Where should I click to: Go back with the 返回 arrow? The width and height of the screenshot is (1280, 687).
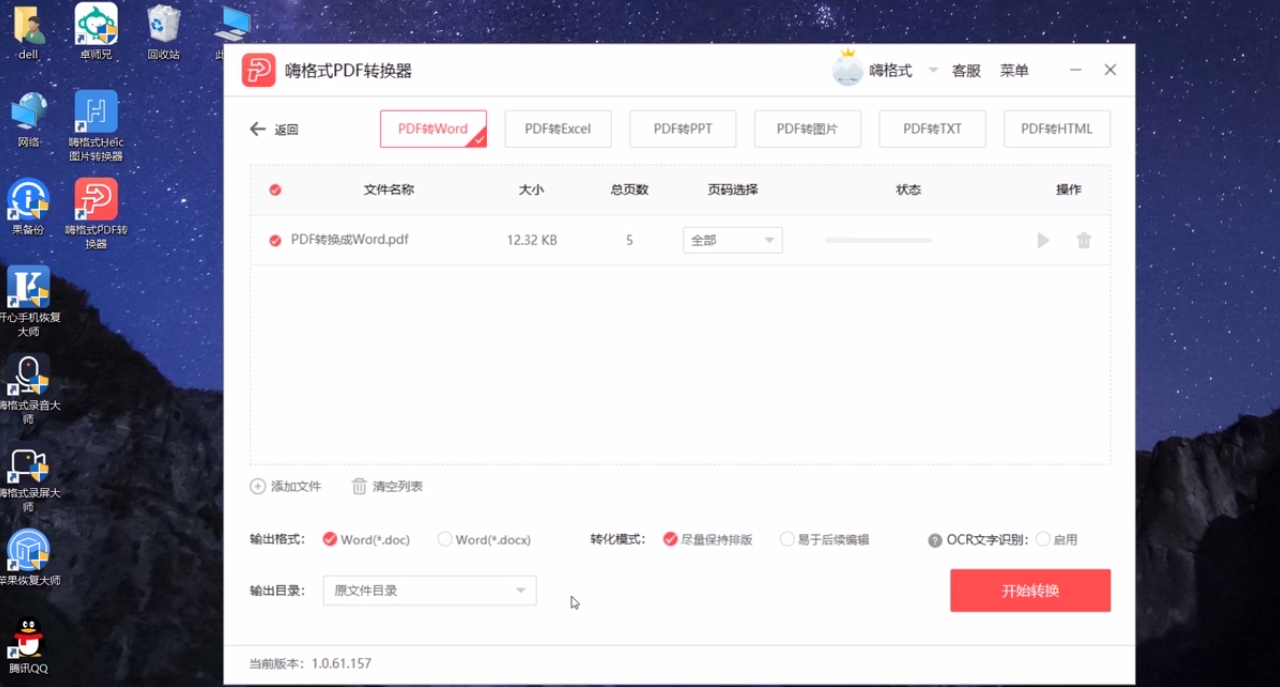274,129
